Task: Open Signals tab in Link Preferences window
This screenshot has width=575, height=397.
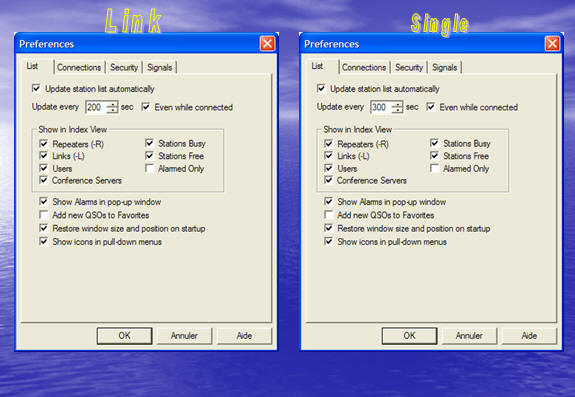Action: 160,67
